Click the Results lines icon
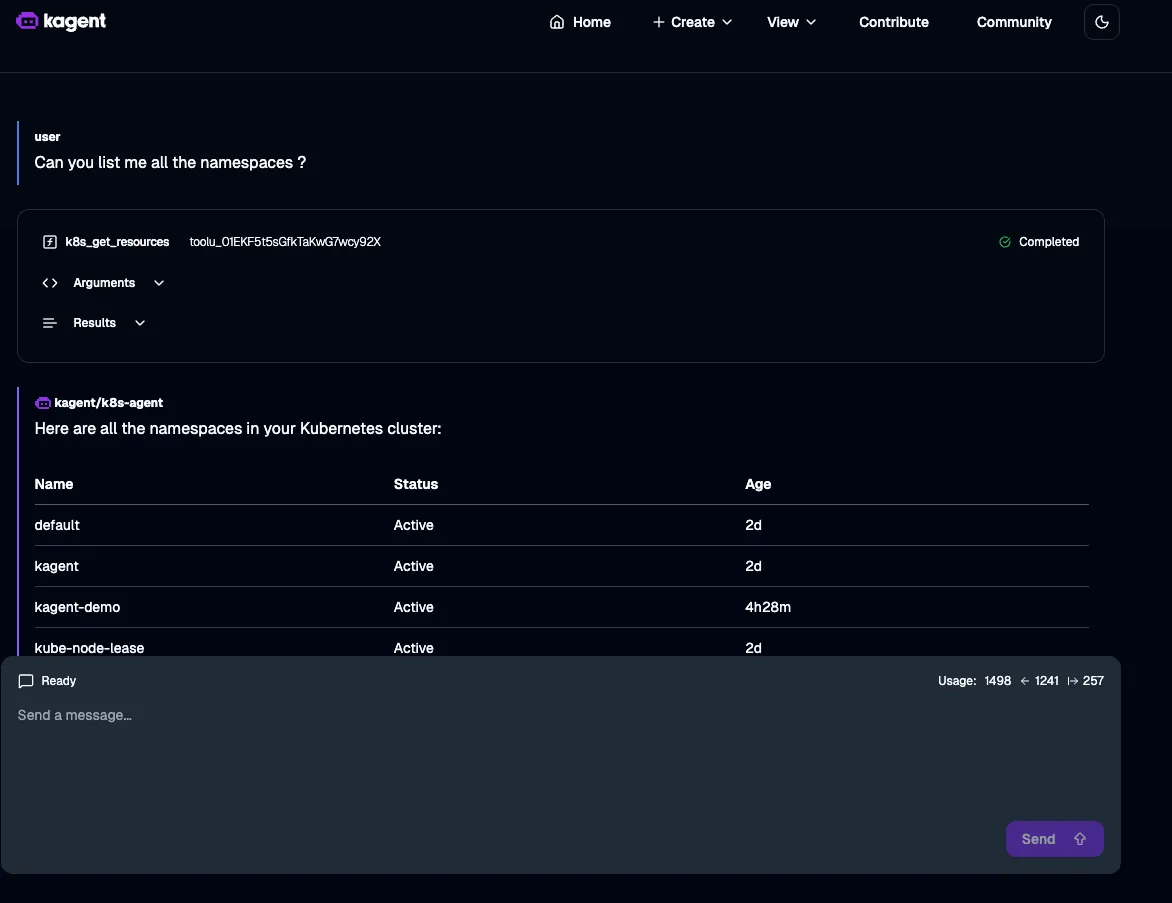The height and width of the screenshot is (903, 1172). click(x=49, y=323)
